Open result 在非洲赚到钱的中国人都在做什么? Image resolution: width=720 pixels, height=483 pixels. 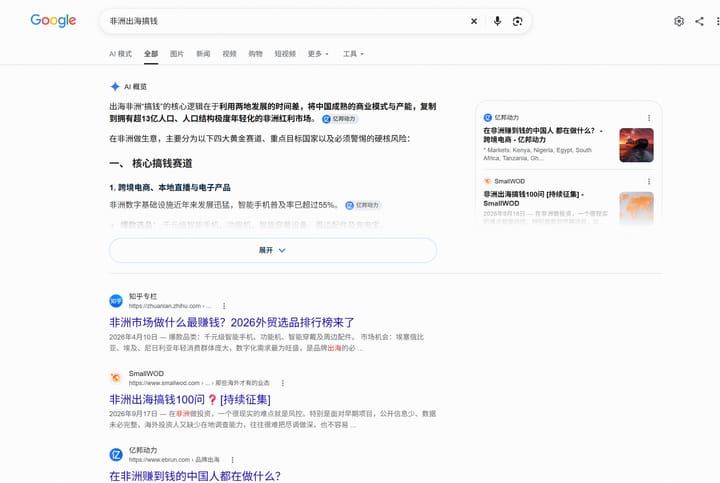click(195, 476)
